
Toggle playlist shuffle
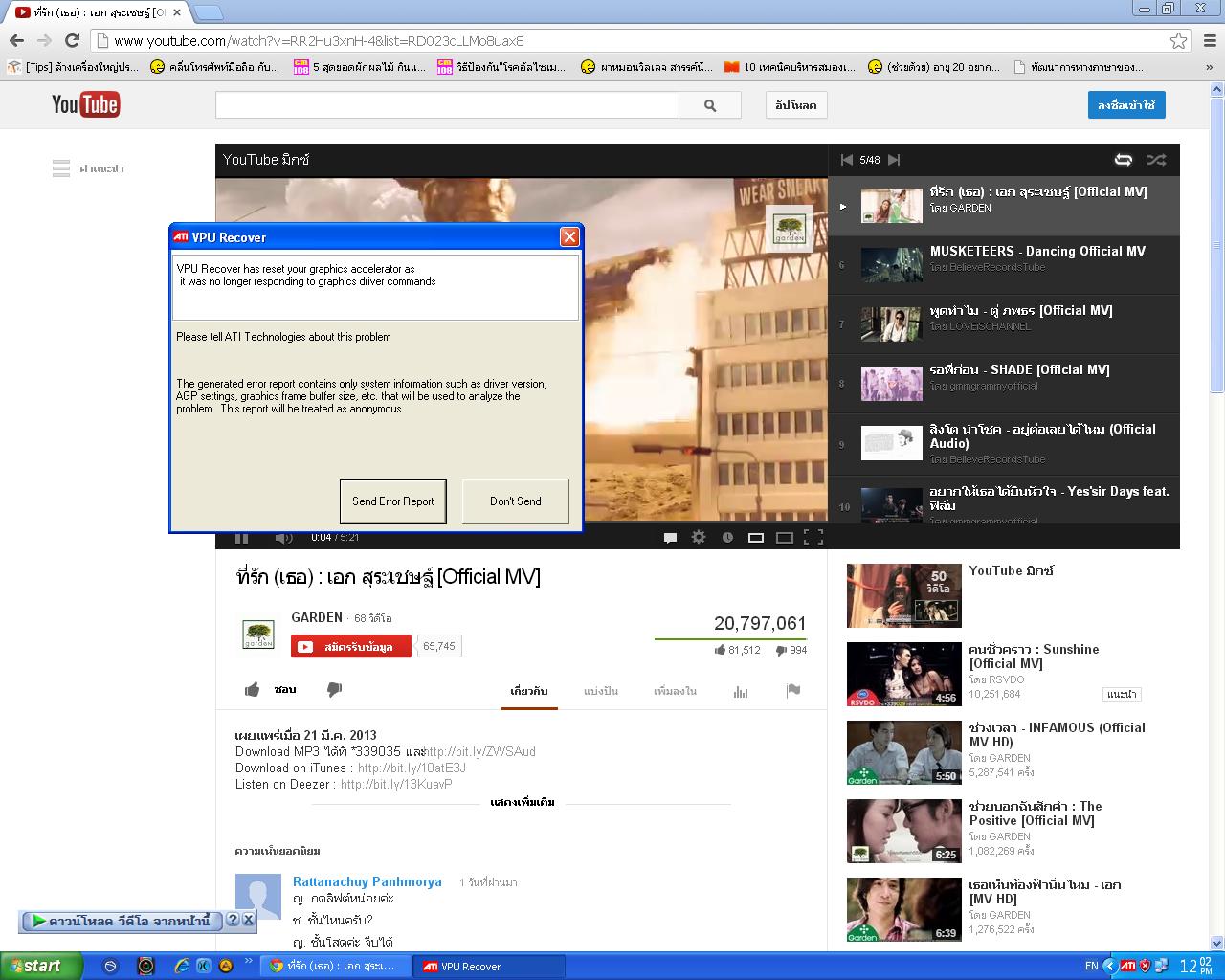pos(1156,160)
